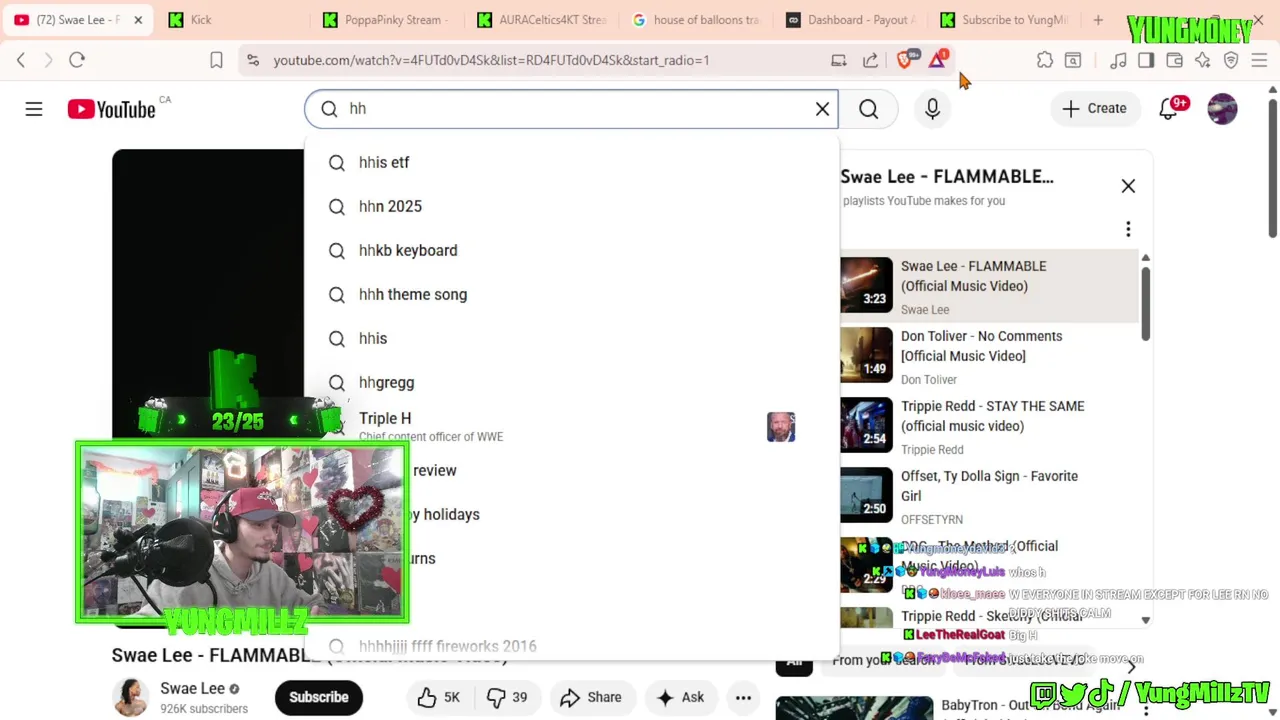
Task: Click main page vertical scrollbar thumb
Action: [x=1273, y=167]
